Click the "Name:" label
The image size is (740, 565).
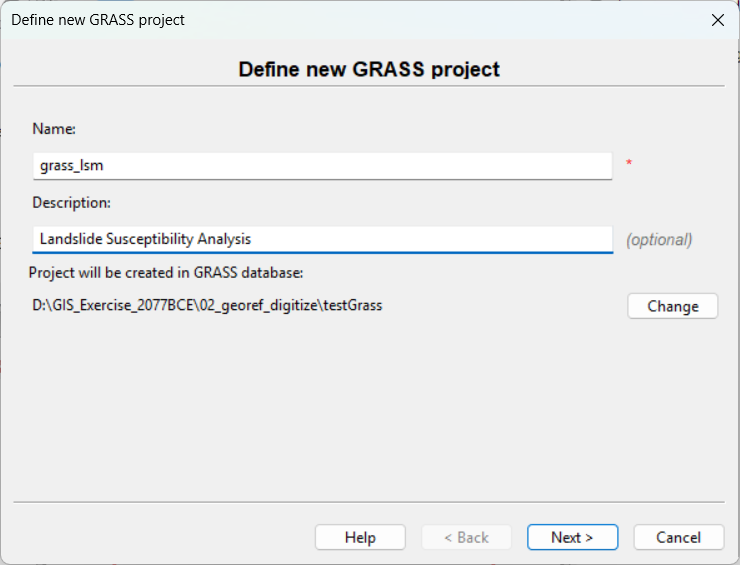tap(54, 129)
